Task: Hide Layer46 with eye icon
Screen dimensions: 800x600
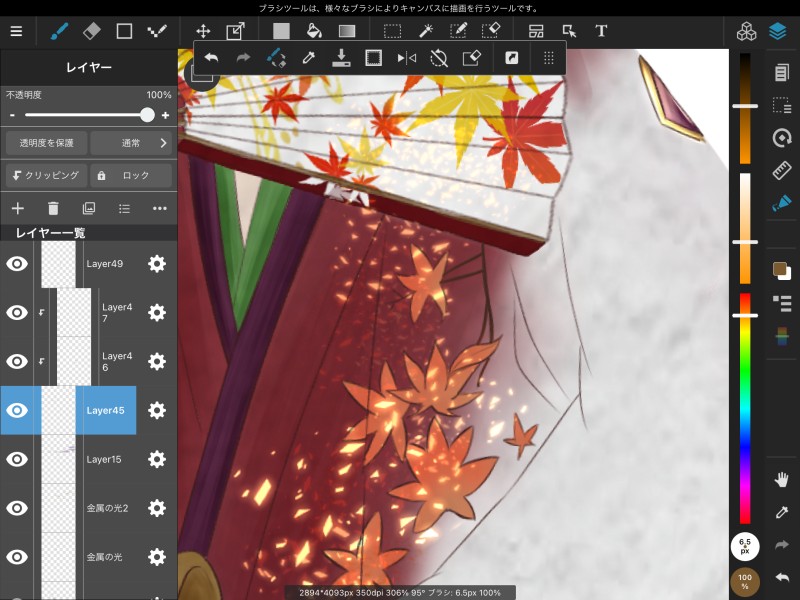Action: click(x=17, y=361)
